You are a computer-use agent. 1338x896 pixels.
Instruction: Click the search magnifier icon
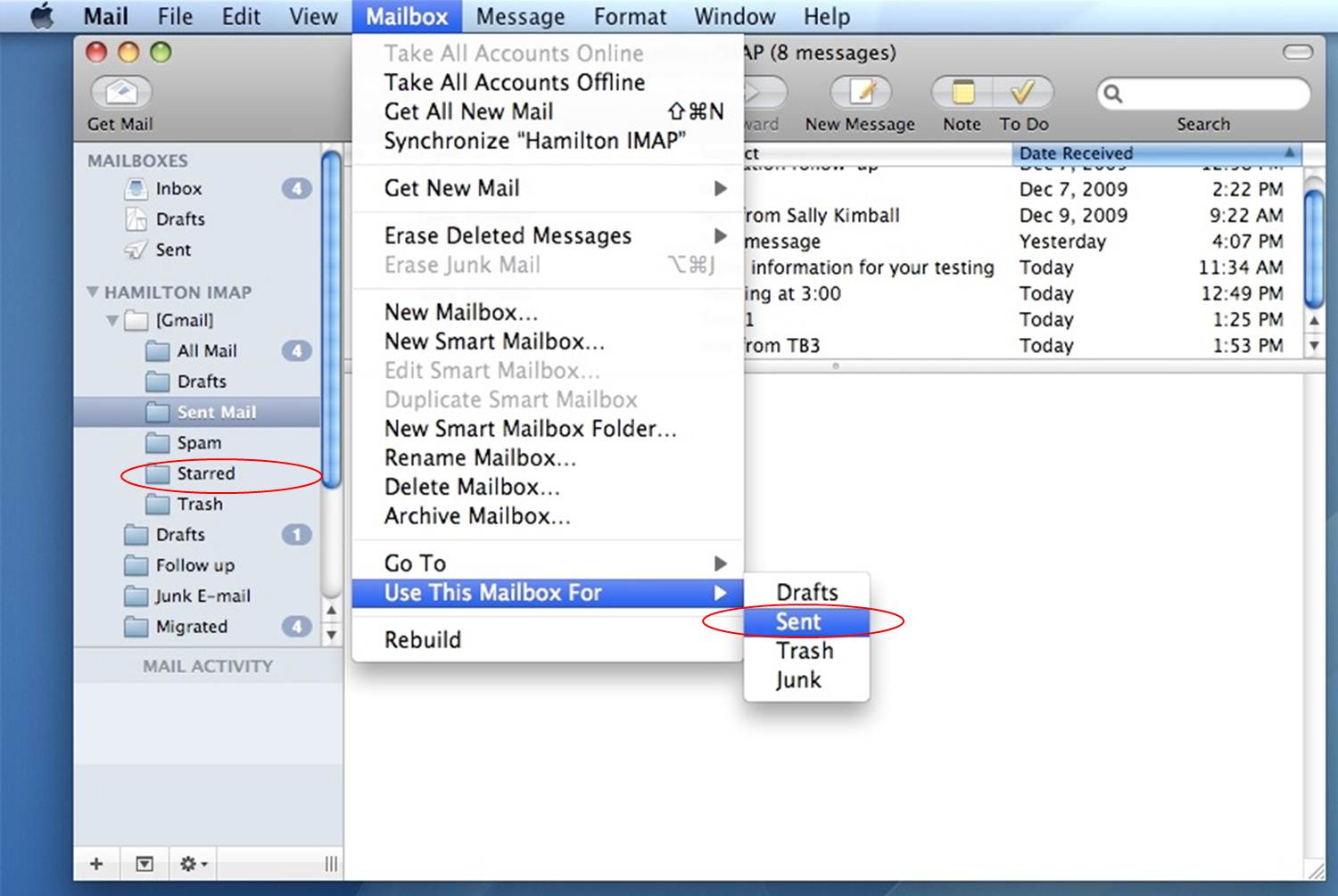(1112, 93)
